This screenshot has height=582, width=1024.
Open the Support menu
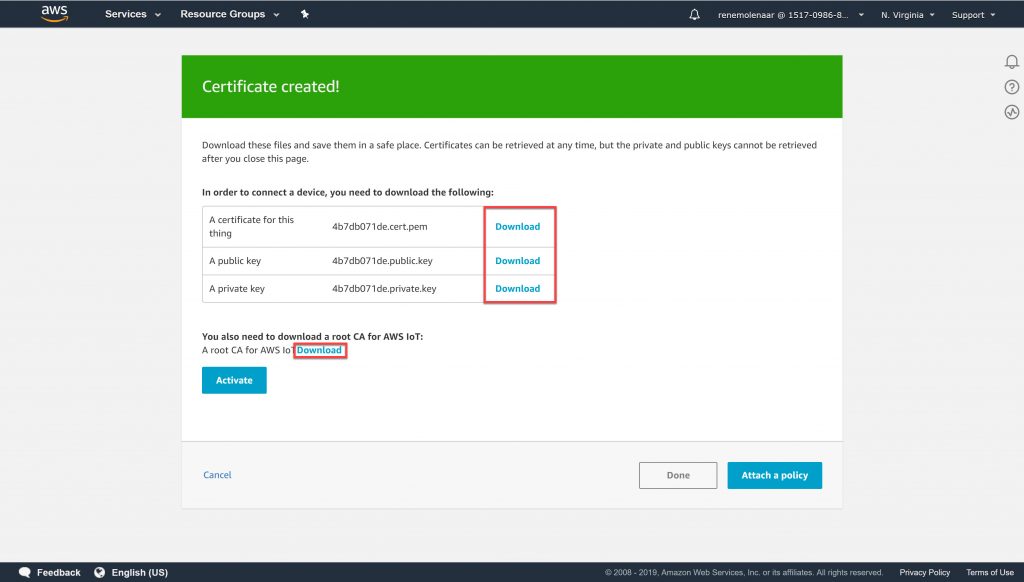[x=973, y=15]
